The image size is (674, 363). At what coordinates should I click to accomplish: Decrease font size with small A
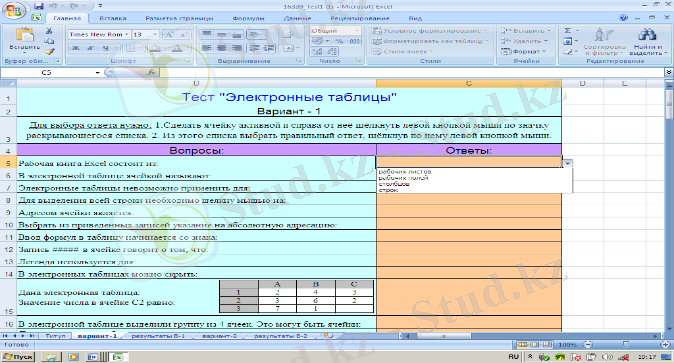(184, 34)
